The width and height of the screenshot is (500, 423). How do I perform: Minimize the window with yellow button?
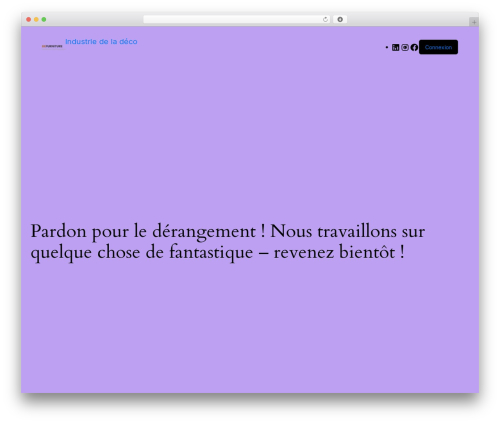point(36,20)
